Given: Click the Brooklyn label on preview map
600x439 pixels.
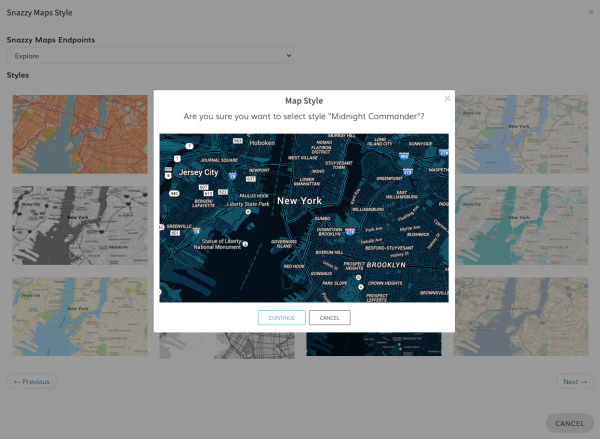Looking at the screenshot, I should pyautogui.click(x=384, y=265).
